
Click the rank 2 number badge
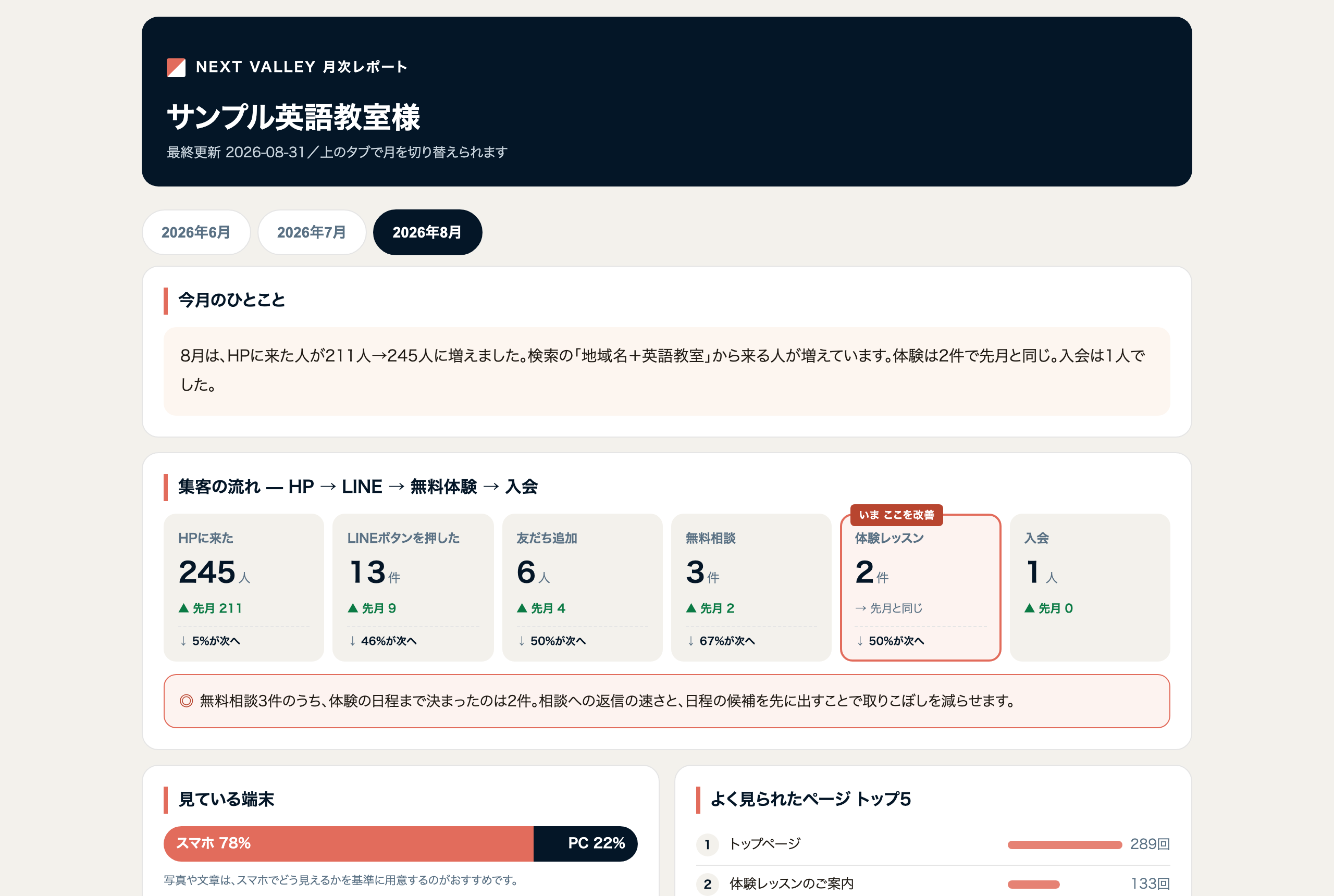pyautogui.click(x=708, y=884)
